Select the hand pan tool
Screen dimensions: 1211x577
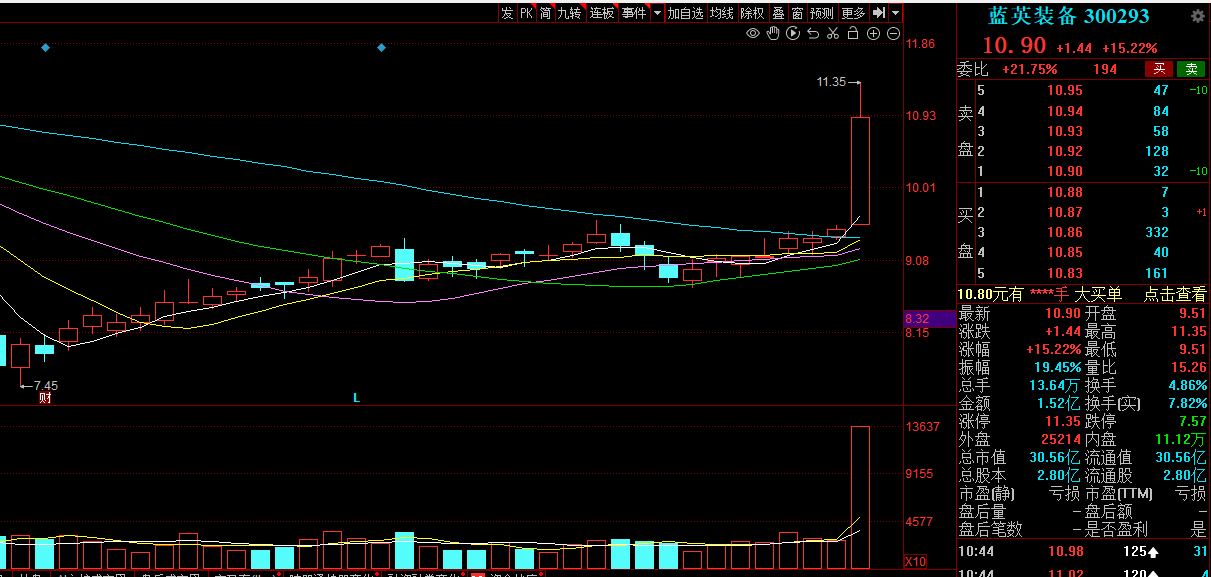773,34
